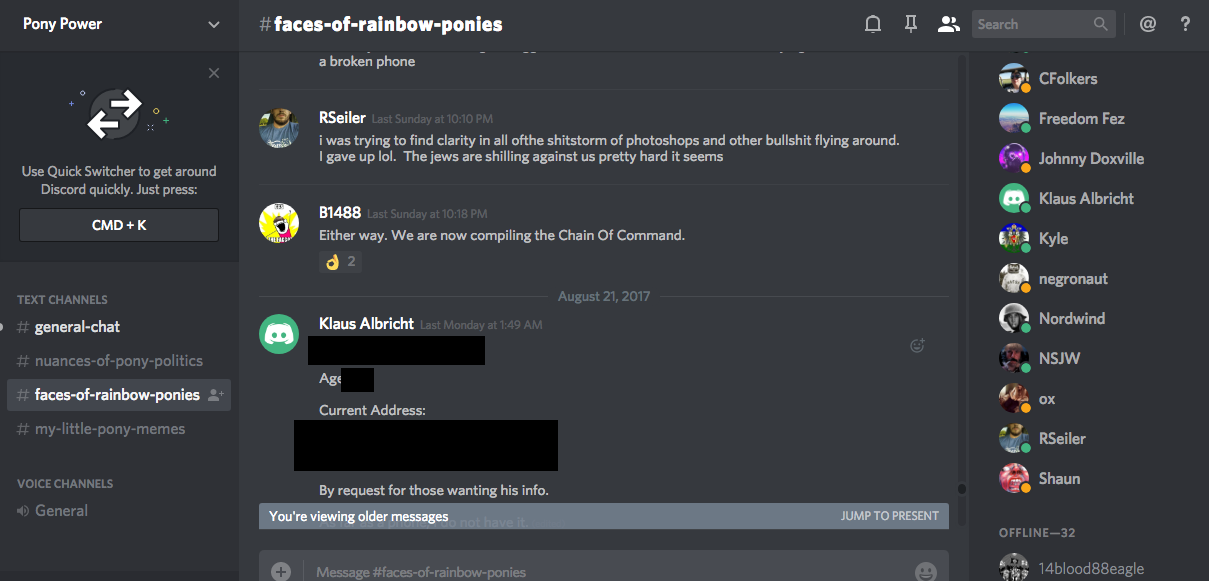This screenshot has height=581, width=1209.
Task: Click Jump to Present
Action: [889, 516]
